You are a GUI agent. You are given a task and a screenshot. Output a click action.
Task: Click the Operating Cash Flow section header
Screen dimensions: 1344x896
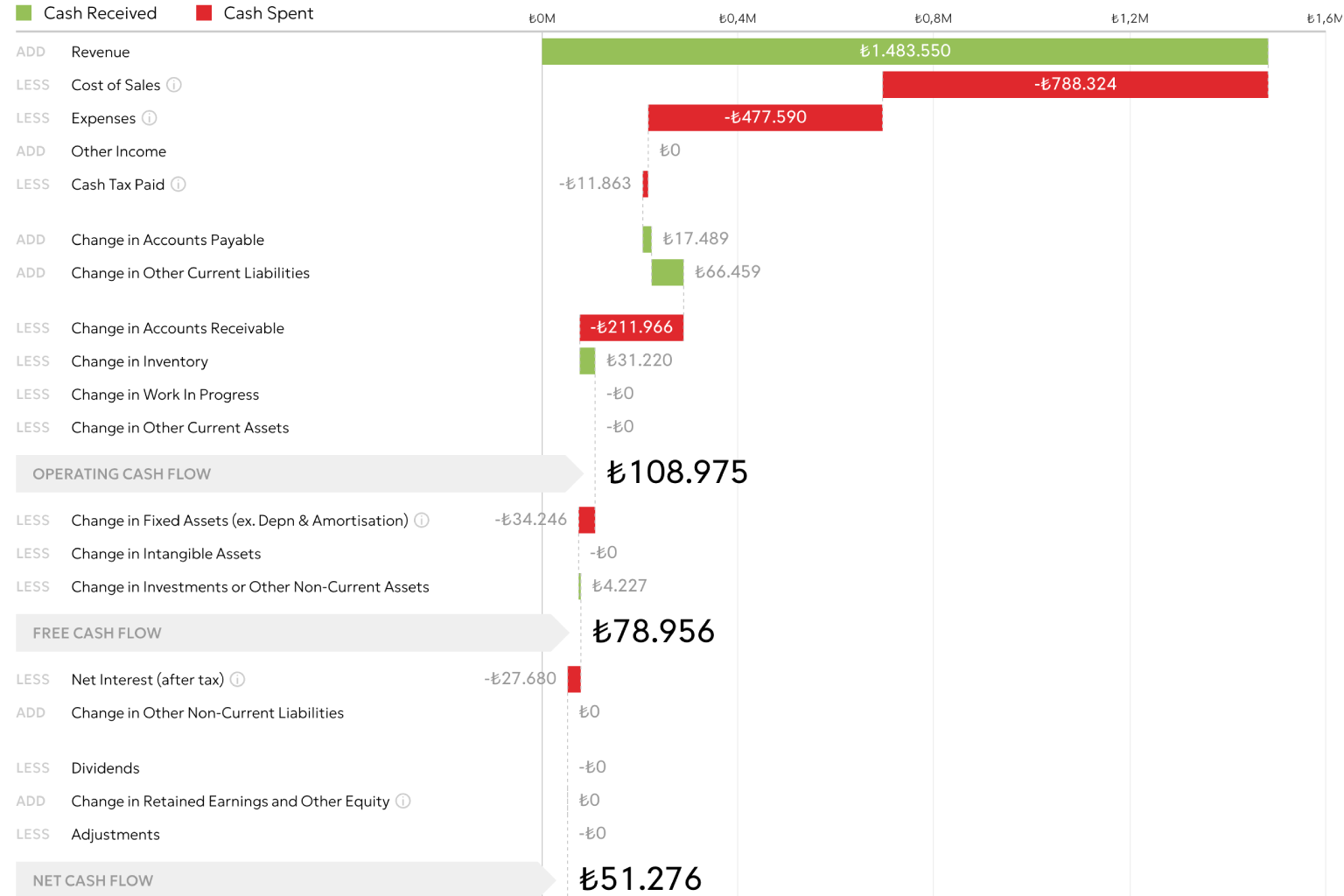coord(122,474)
